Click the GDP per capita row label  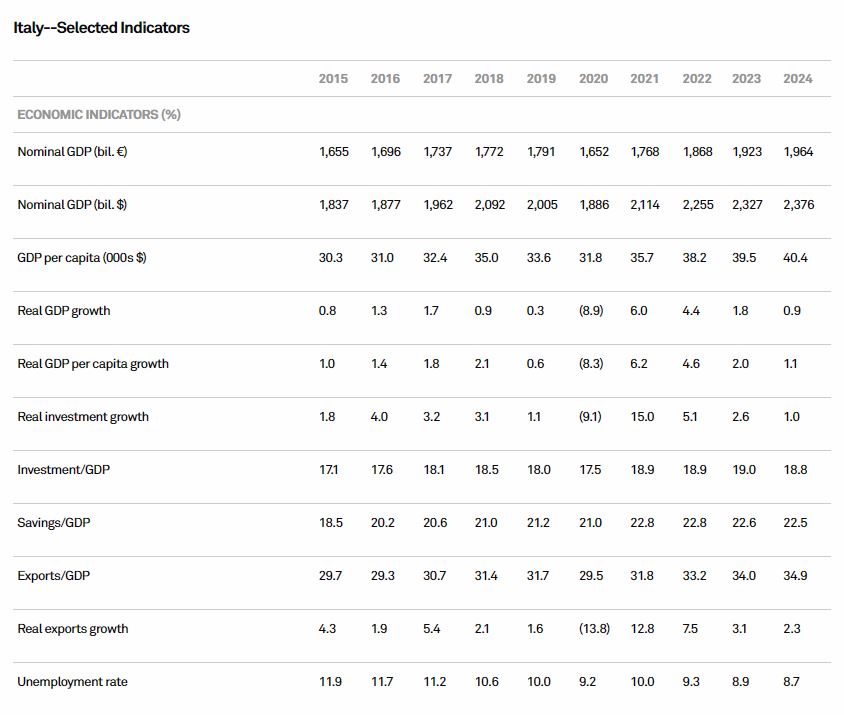pos(82,258)
